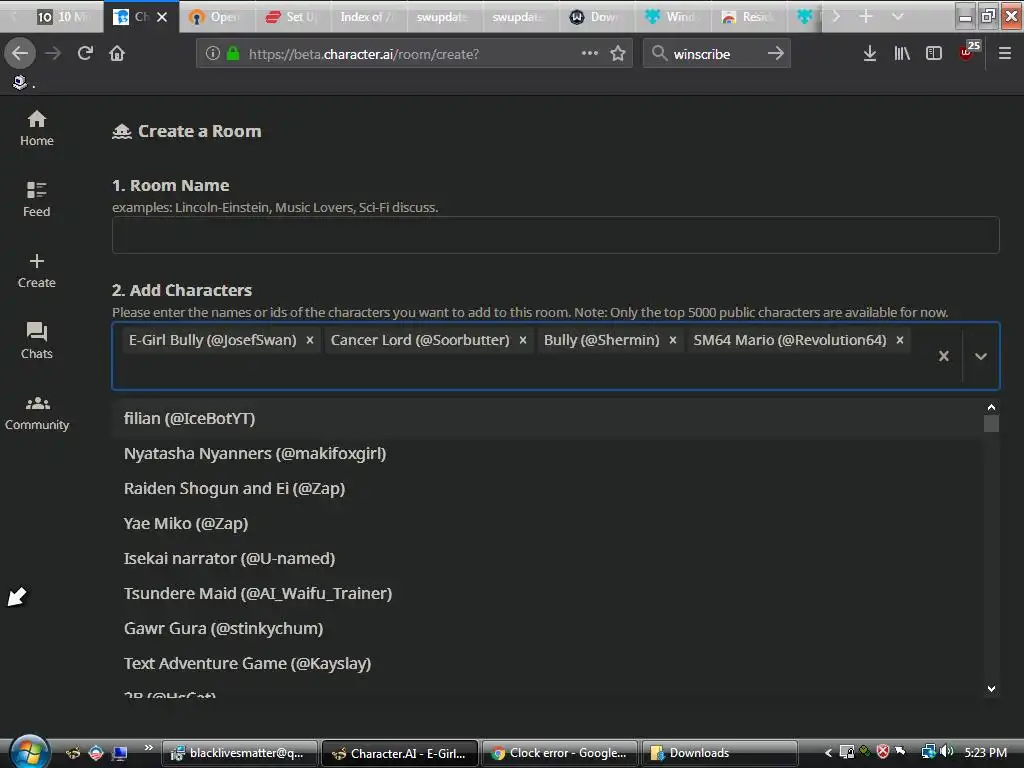Select Yae Miko (@Zap)
Screen dimensions: 1024x768
coord(546,524)
